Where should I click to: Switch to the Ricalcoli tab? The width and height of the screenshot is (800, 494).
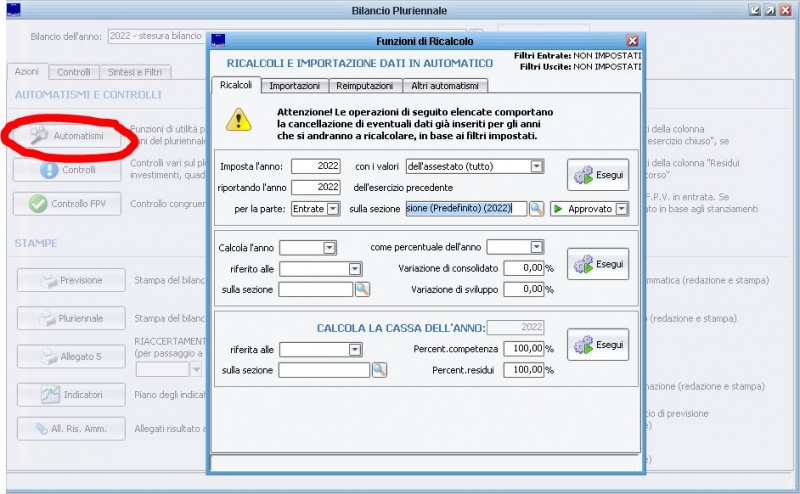[x=236, y=85]
